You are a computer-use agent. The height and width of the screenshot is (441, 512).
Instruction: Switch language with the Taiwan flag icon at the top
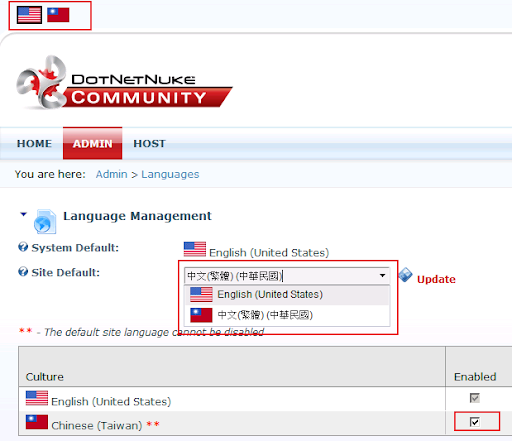click(x=58, y=15)
